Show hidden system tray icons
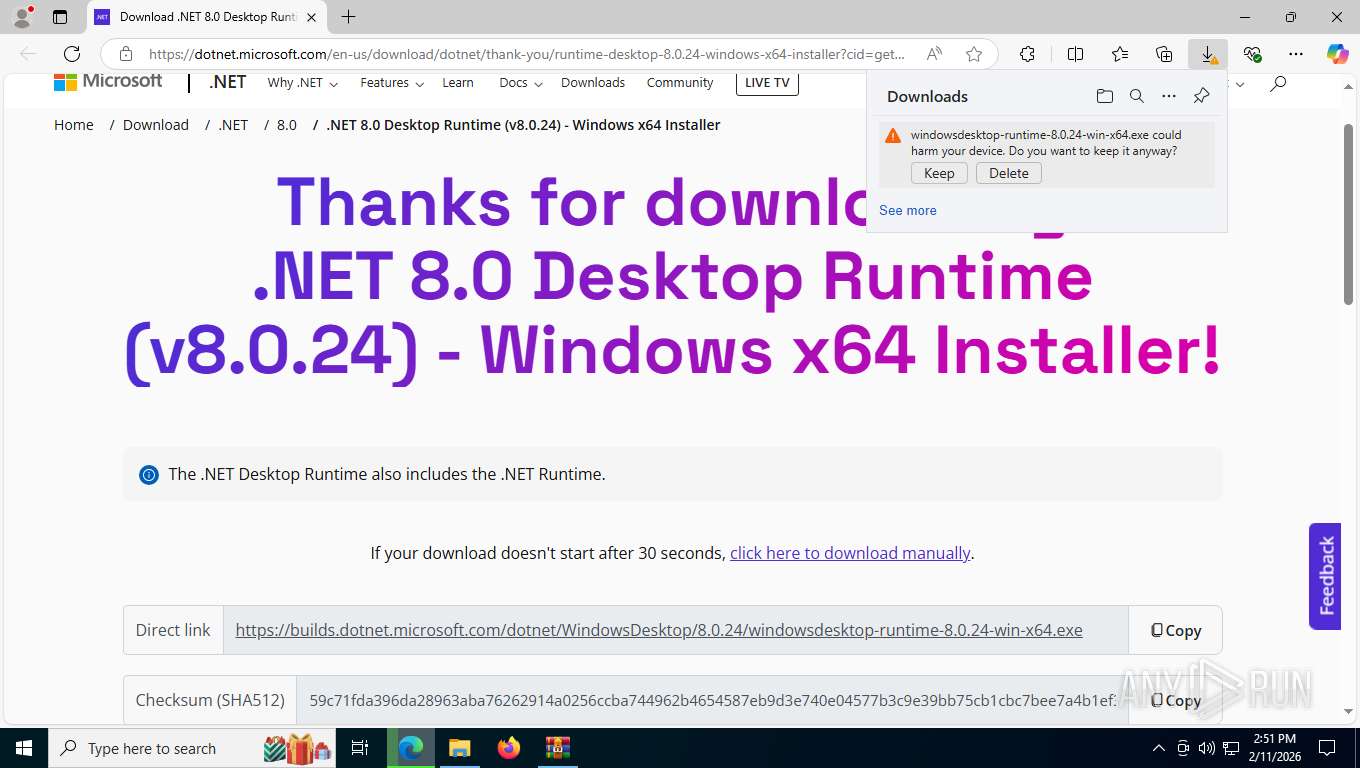 [1159, 748]
